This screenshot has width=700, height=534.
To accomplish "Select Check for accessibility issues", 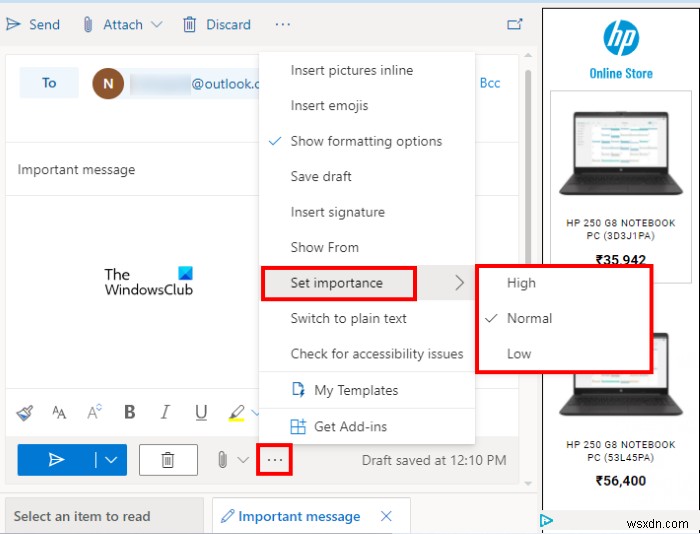I will coord(367,354).
